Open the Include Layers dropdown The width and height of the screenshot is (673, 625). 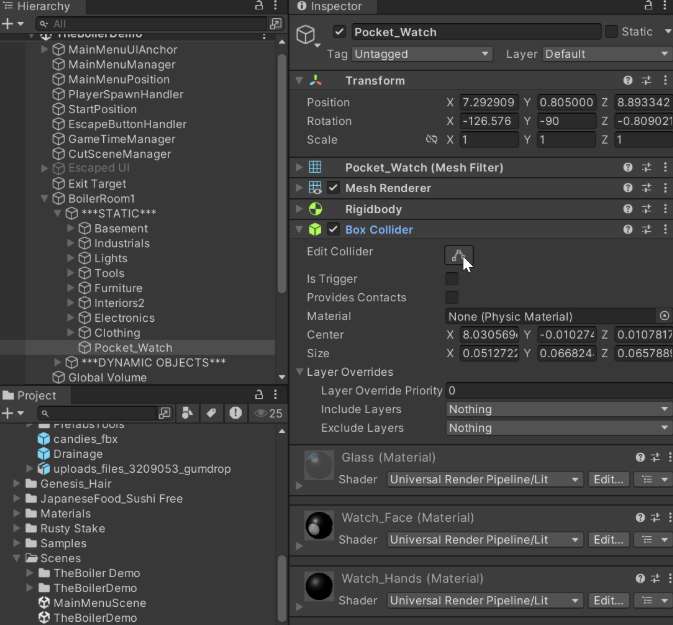click(x=558, y=409)
